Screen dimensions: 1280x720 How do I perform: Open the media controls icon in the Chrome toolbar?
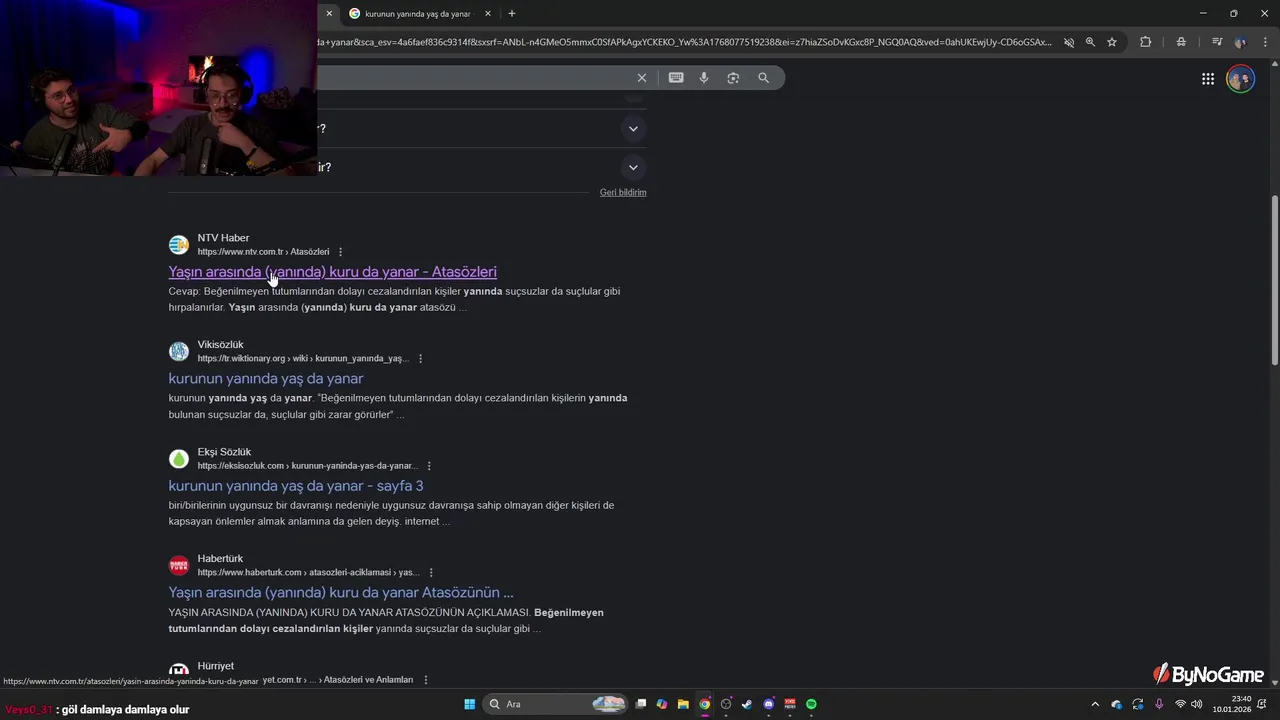1217,42
